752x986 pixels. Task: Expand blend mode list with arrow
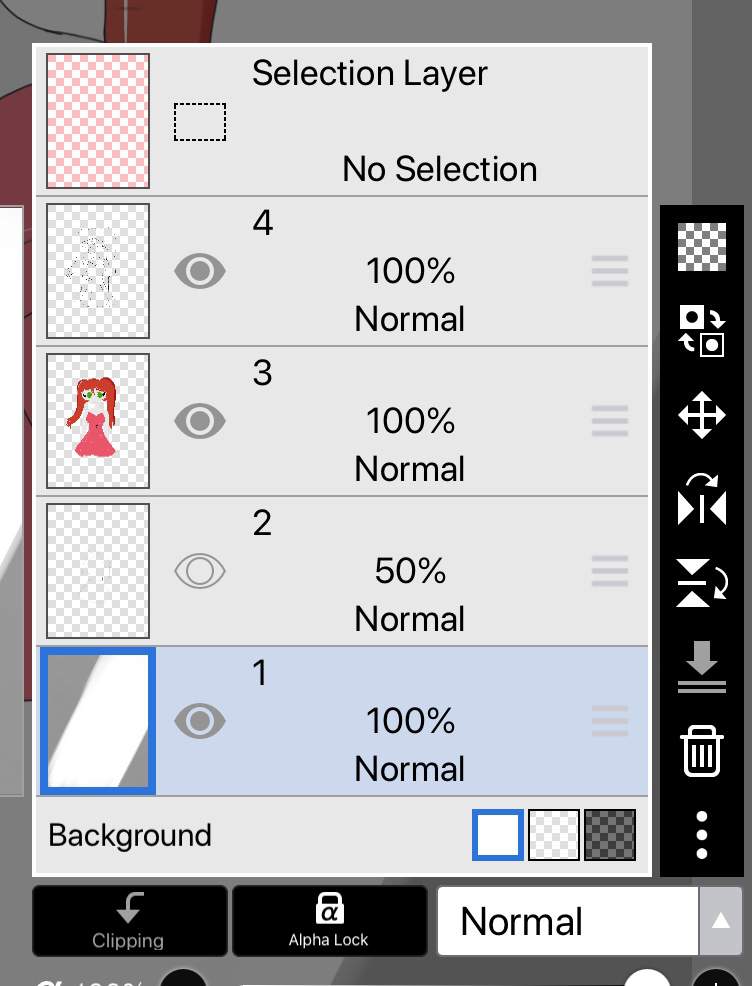[x=721, y=921]
